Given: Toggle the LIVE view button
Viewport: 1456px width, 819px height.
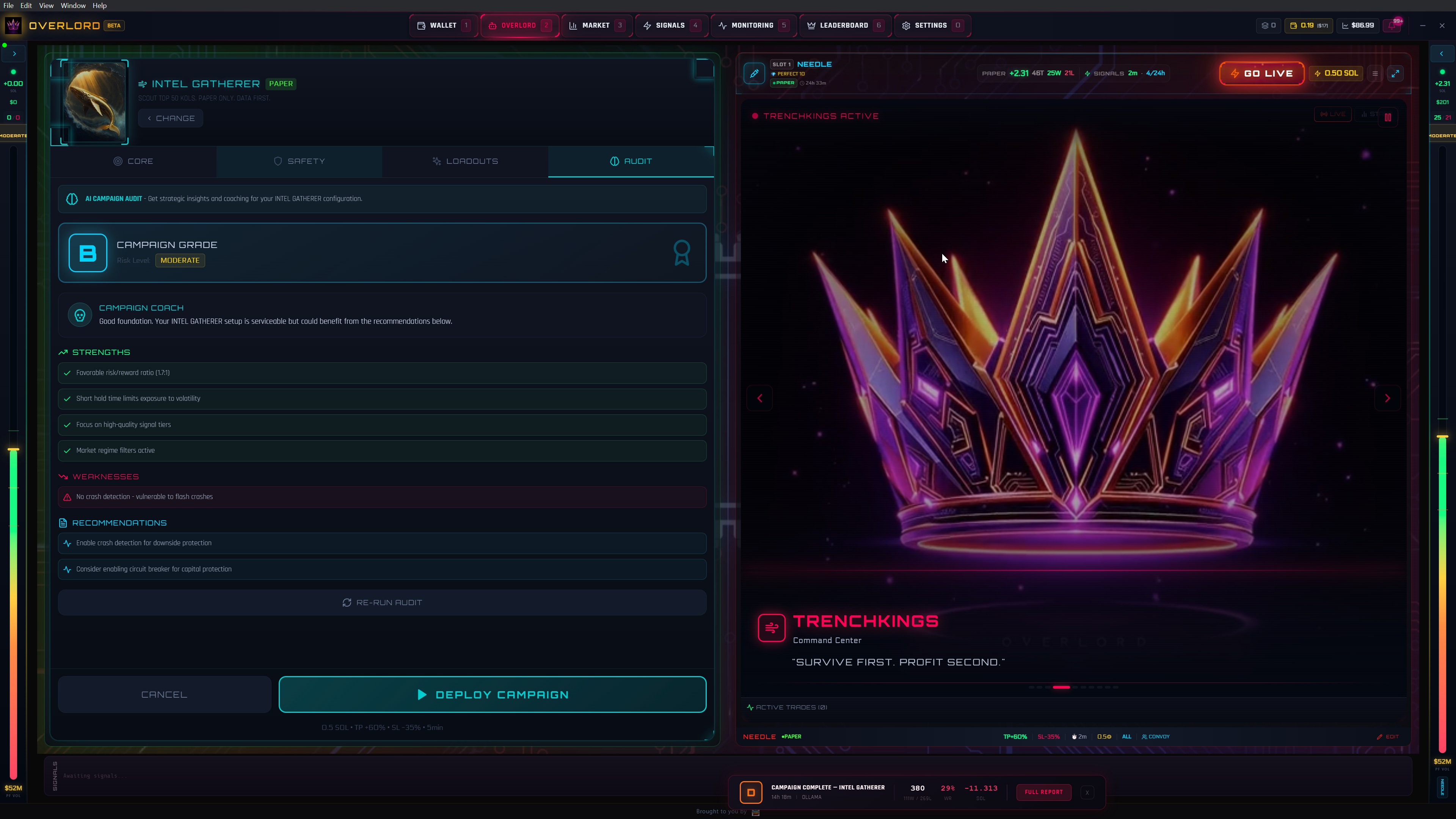Looking at the screenshot, I should point(1333,114).
